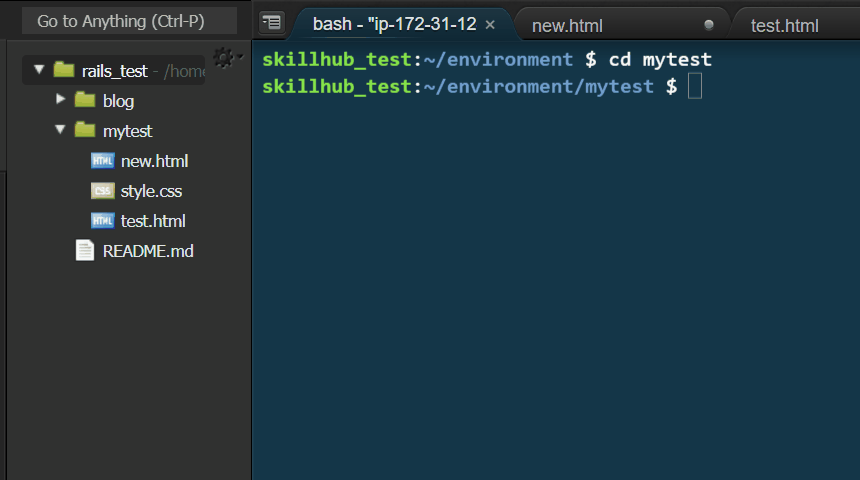Click the terminal prompt cursor area

[x=695, y=86]
